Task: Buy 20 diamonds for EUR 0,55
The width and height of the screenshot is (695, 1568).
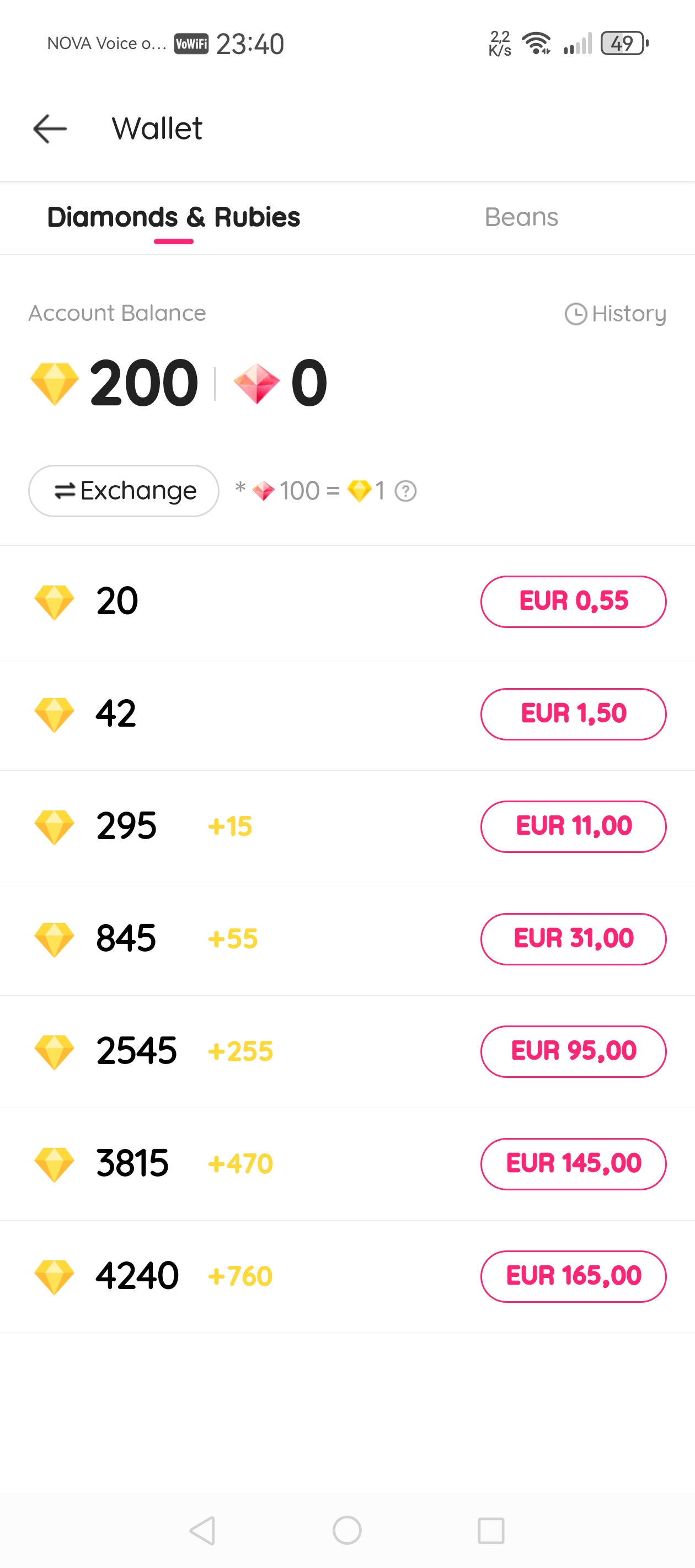Action: (573, 602)
